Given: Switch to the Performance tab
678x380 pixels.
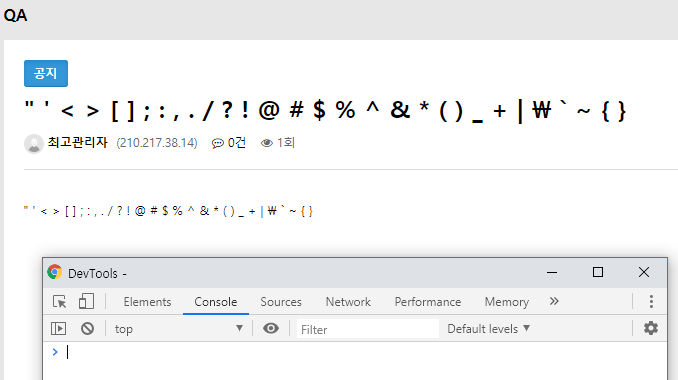Looking at the screenshot, I should [x=428, y=302].
